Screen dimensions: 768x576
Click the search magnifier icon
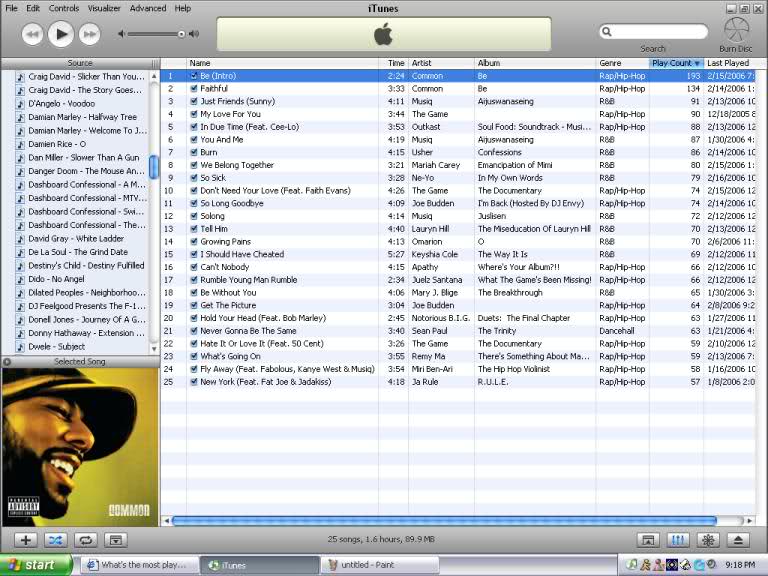(x=606, y=32)
